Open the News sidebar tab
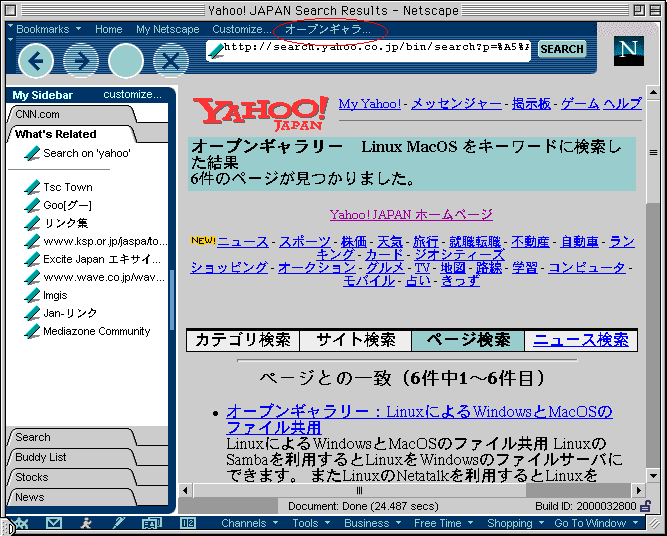The image size is (667, 536). [x=72, y=497]
